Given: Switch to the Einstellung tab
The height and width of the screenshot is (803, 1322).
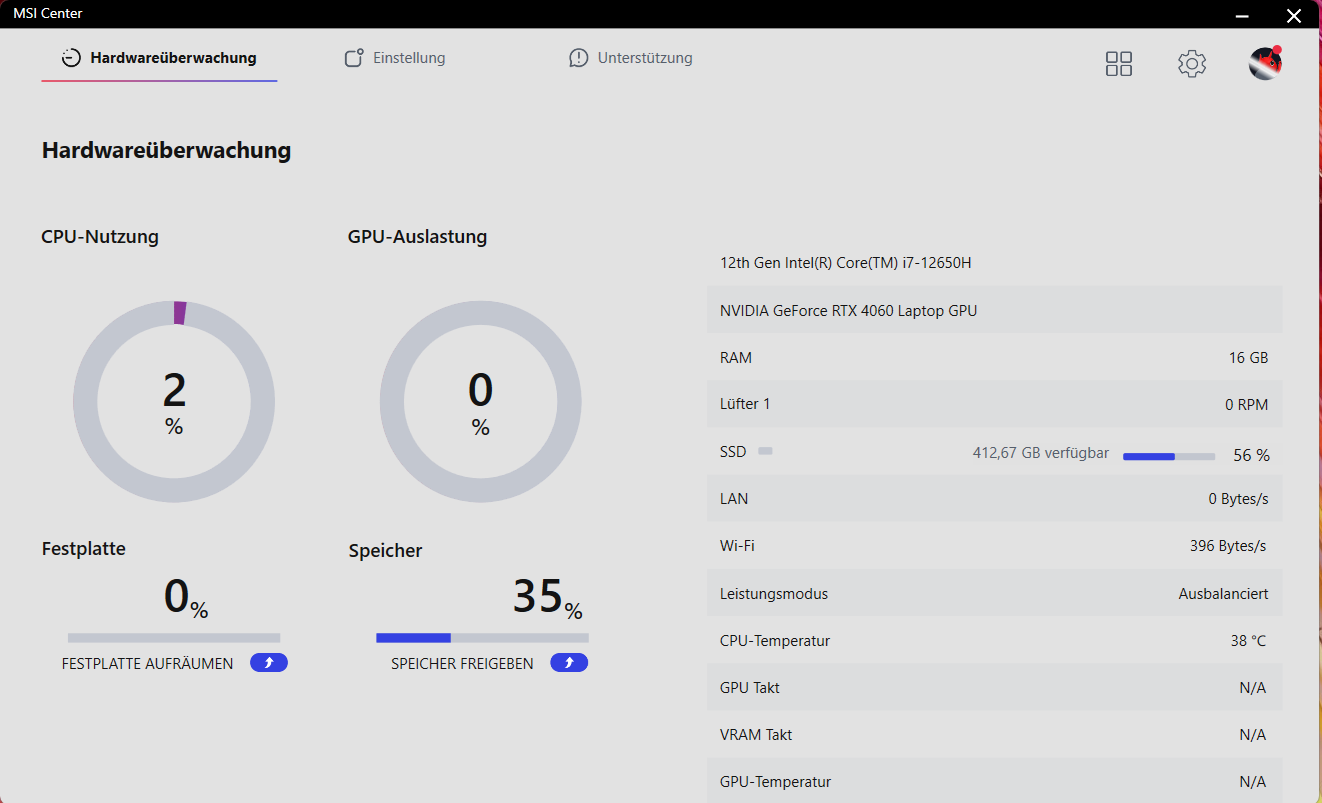Looking at the screenshot, I should [x=394, y=58].
